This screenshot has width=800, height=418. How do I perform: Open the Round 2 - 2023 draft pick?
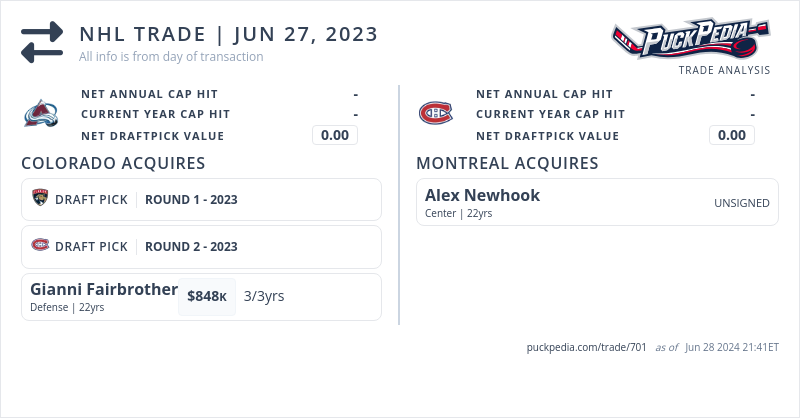(191, 246)
